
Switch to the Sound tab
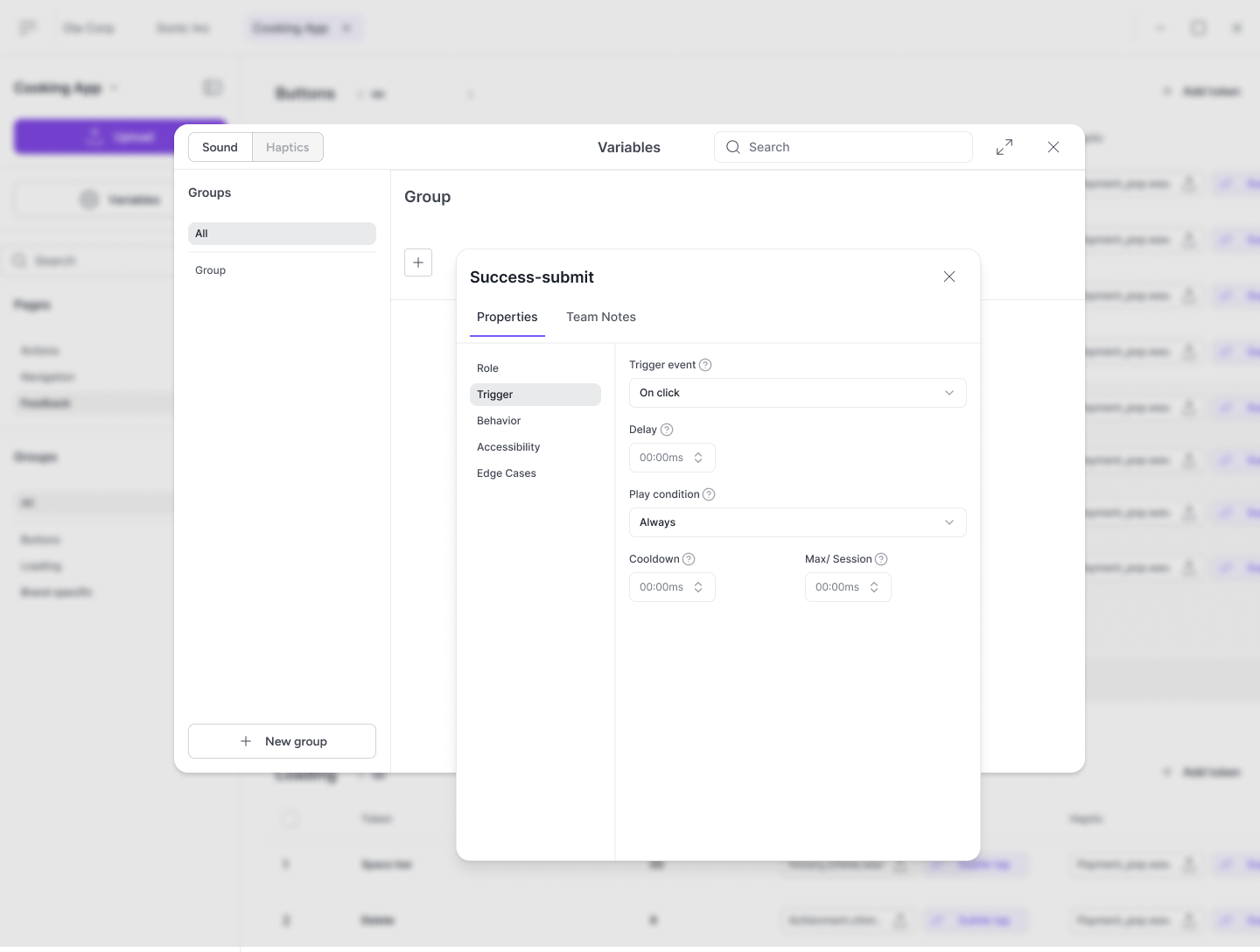[x=220, y=147]
